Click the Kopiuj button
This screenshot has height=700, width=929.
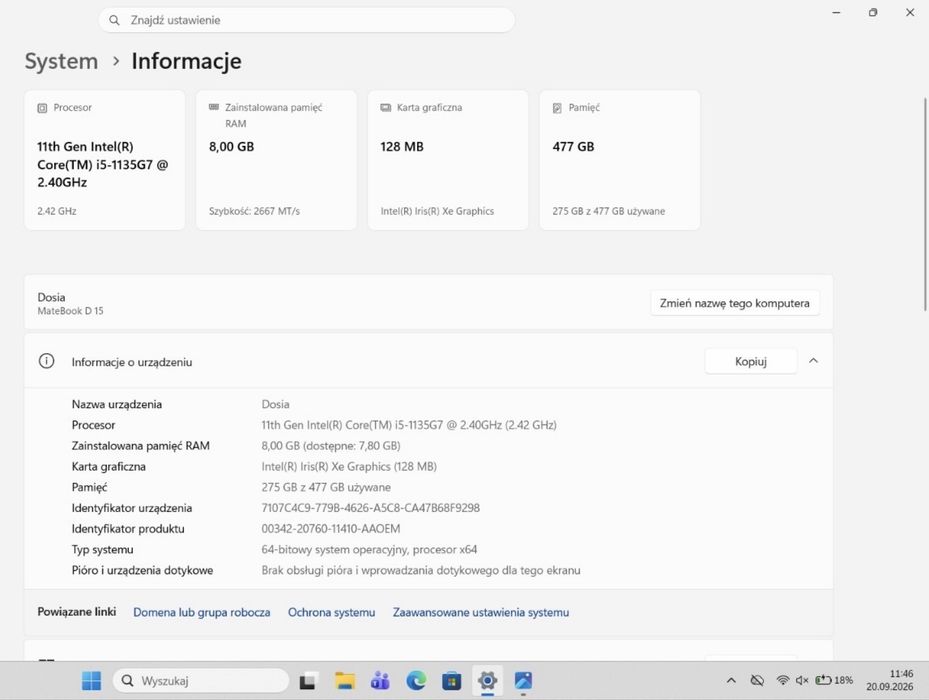pos(751,361)
